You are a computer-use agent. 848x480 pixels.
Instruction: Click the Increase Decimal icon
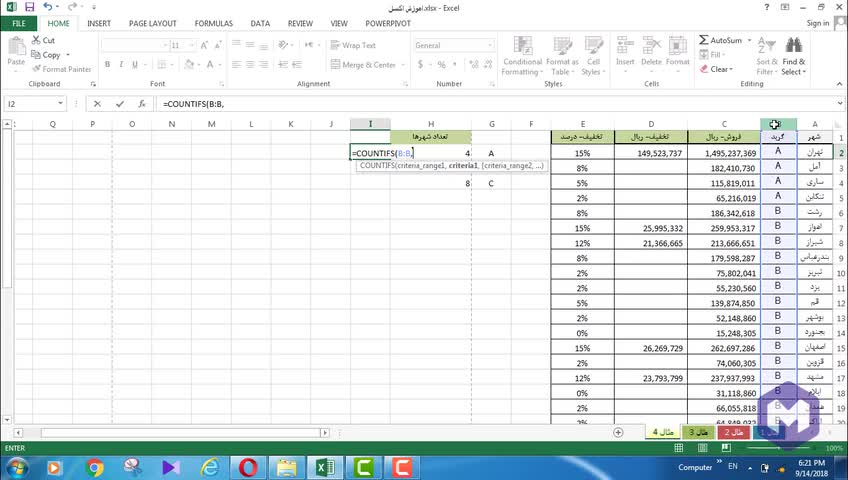pos(474,65)
